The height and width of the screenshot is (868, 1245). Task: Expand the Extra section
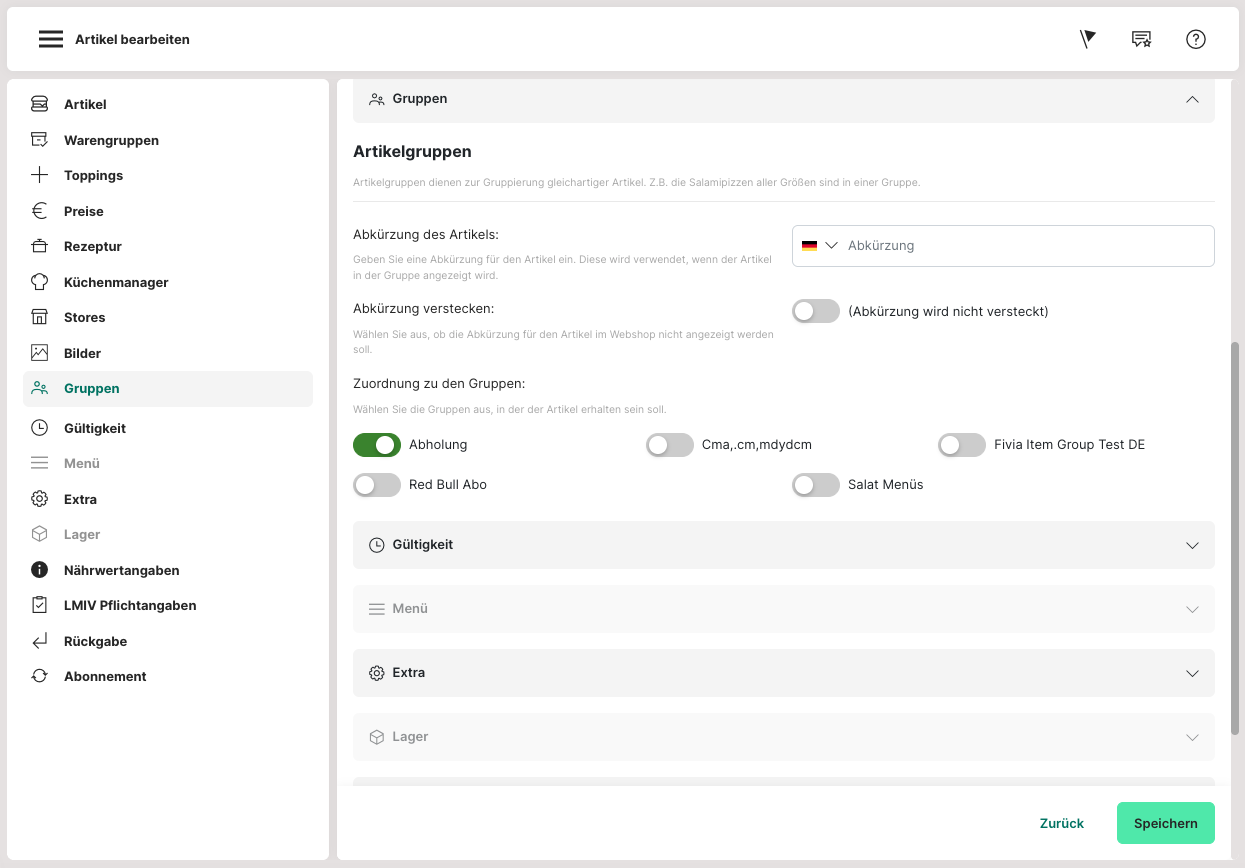(x=1191, y=673)
